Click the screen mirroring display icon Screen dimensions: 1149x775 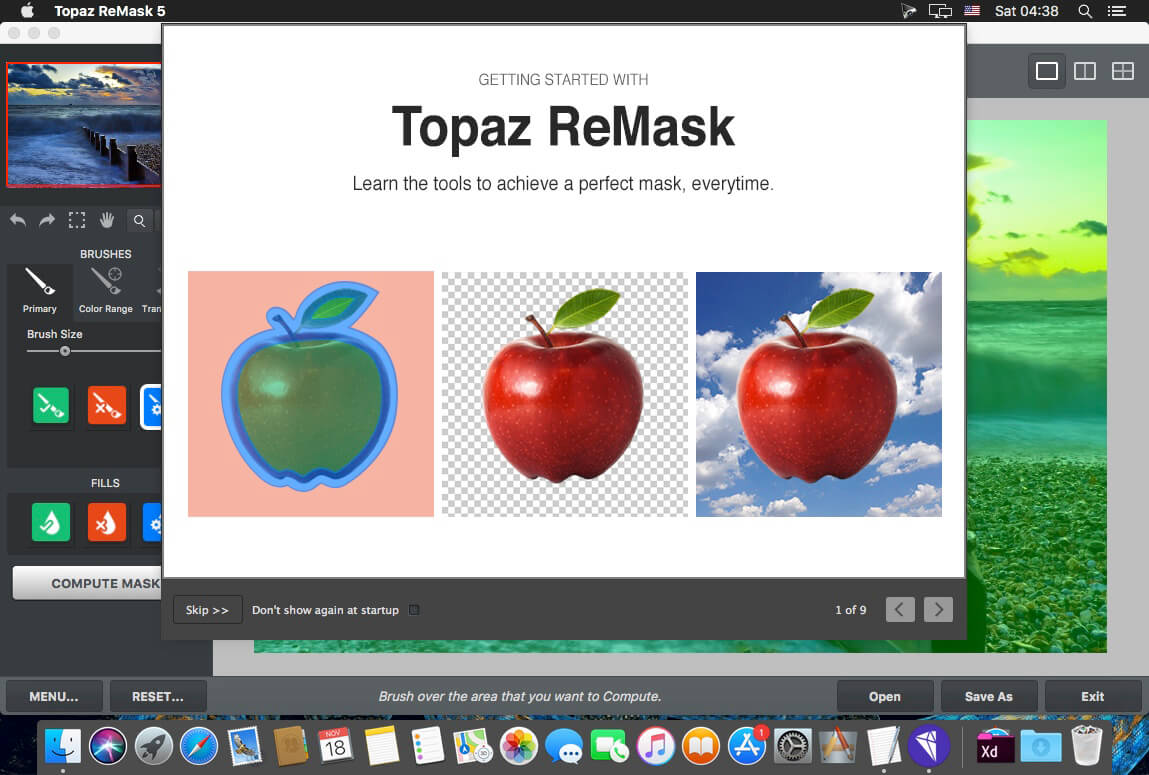pos(939,11)
